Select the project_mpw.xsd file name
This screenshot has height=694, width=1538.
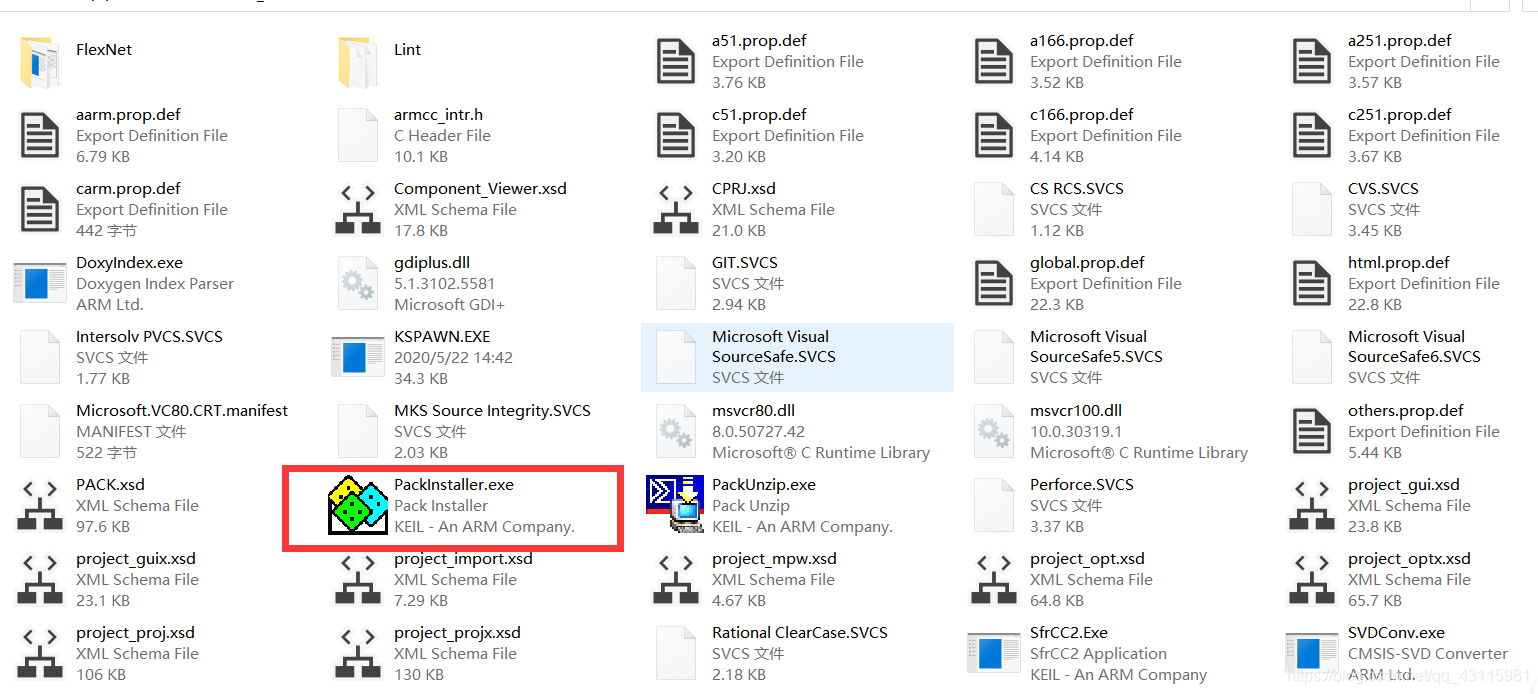tap(774, 559)
